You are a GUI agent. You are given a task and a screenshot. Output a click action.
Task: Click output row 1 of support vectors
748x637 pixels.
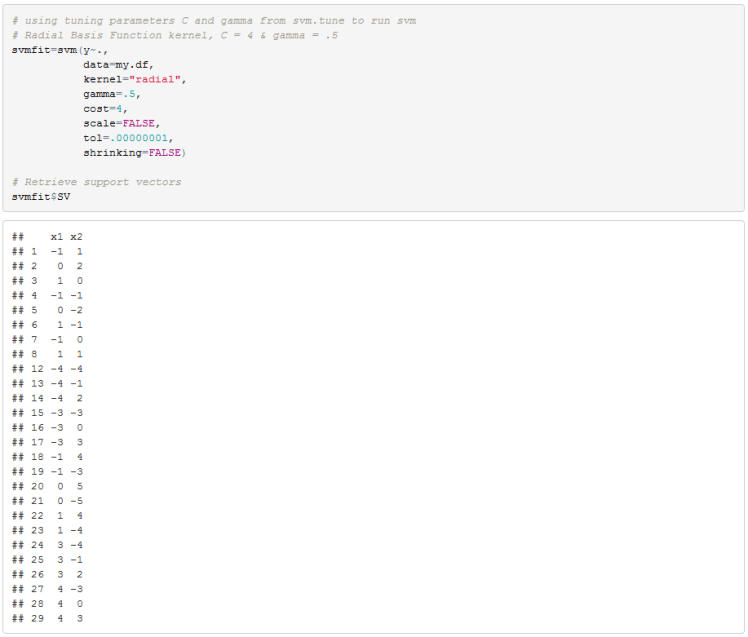[x=48, y=251]
